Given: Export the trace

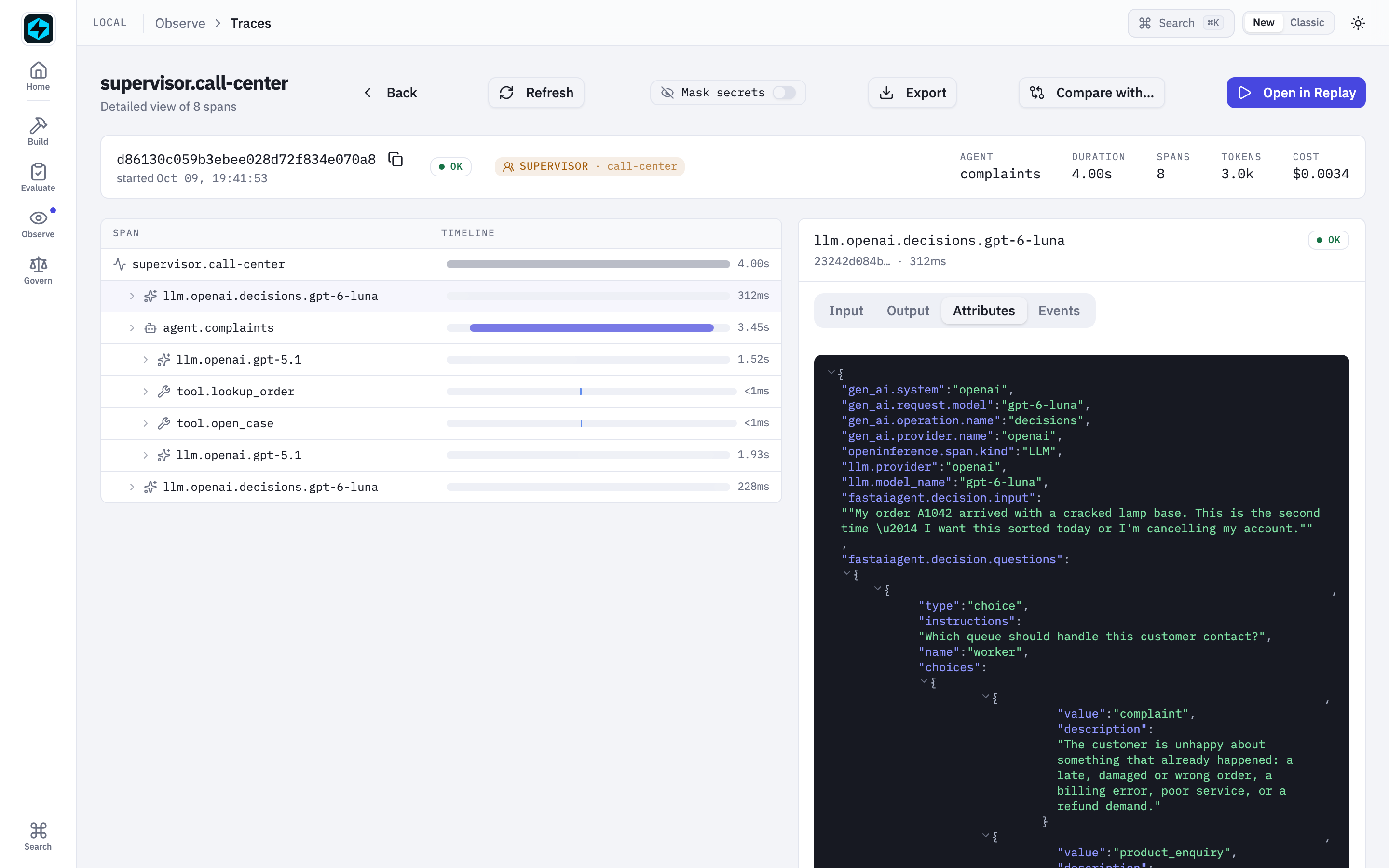Looking at the screenshot, I should coord(912,93).
